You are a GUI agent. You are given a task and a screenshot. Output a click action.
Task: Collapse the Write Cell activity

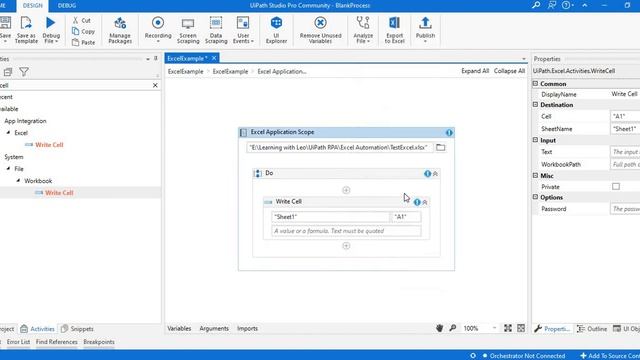[425, 202]
